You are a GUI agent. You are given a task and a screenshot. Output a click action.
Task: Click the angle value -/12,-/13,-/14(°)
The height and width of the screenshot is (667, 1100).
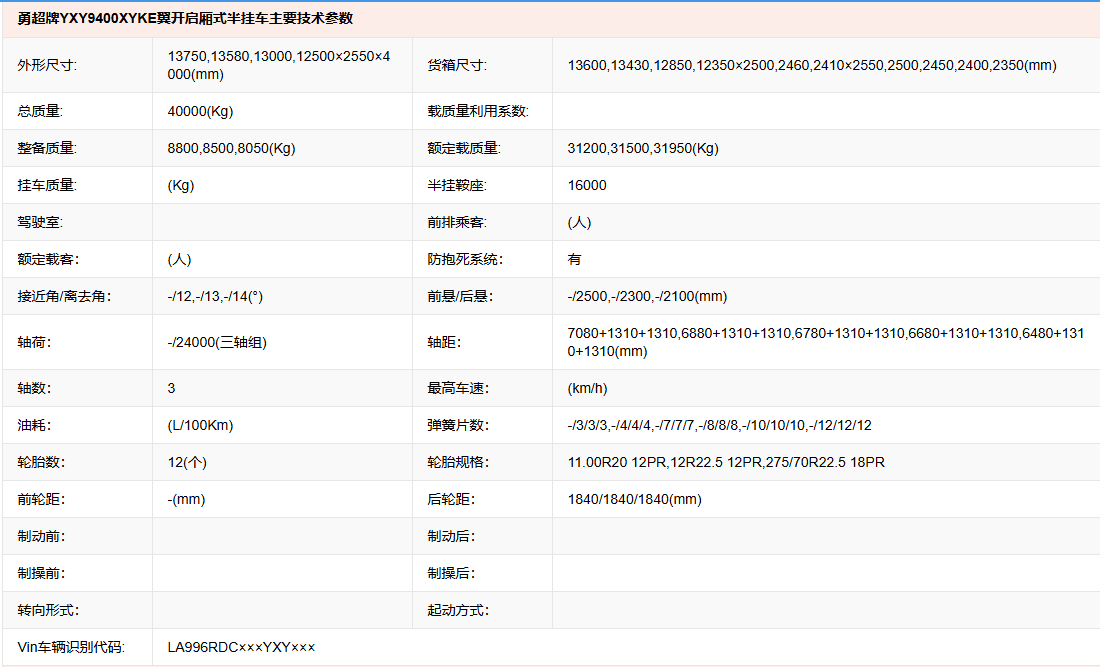215,297
